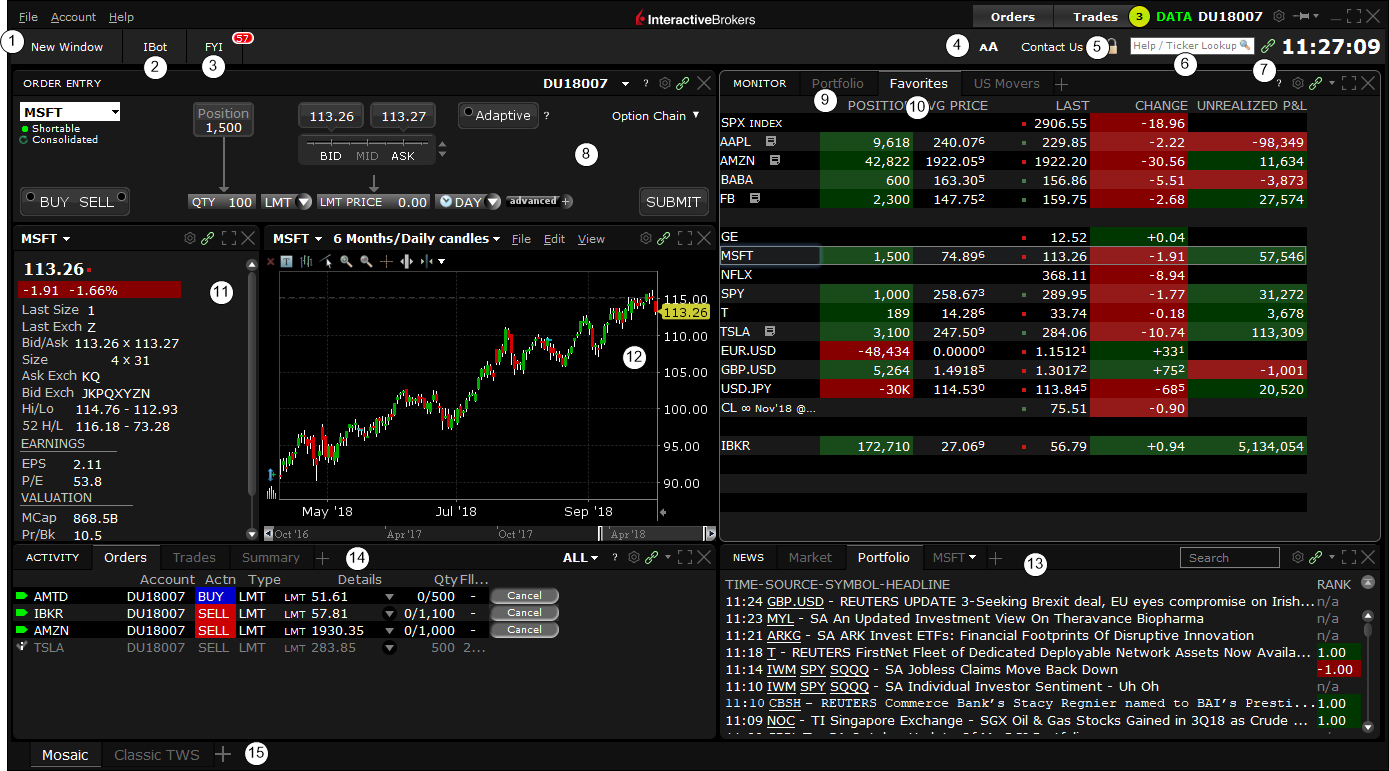
Task: Click the News Search field
Action: tap(1229, 558)
